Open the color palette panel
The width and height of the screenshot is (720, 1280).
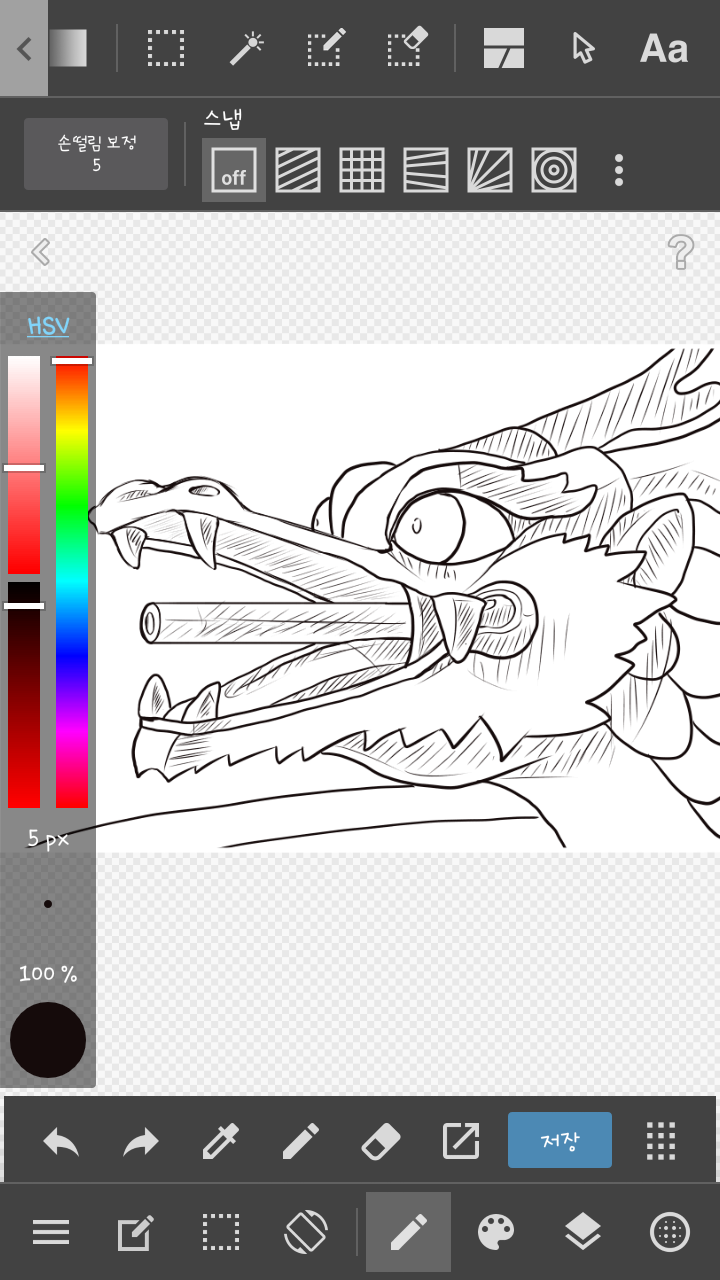[496, 1232]
